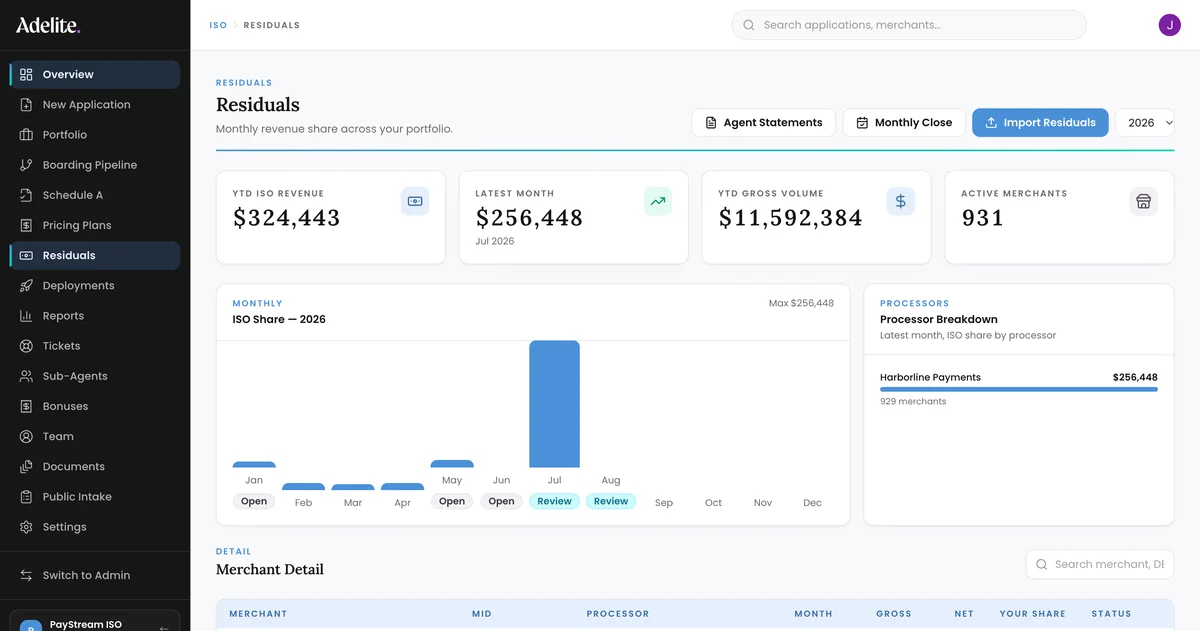The height and width of the screenshot is (631, 1200).
Task: Click the Review badge under Jul
Action: point(555,501)
